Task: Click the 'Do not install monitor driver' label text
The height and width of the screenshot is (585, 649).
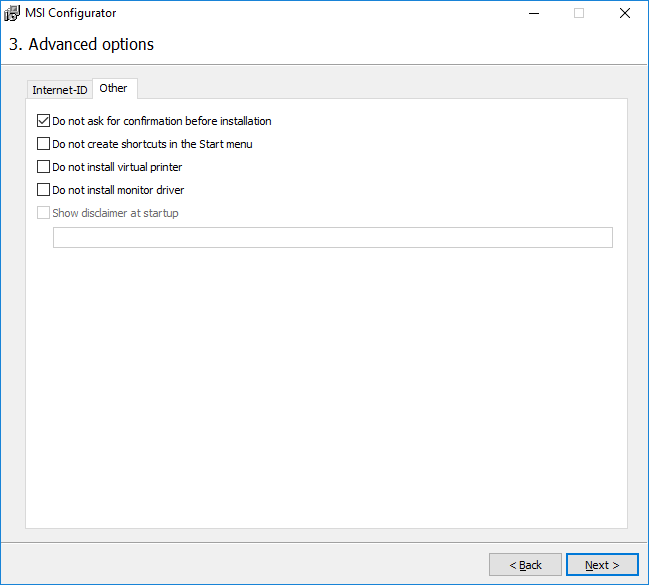Action: point(118,190)
